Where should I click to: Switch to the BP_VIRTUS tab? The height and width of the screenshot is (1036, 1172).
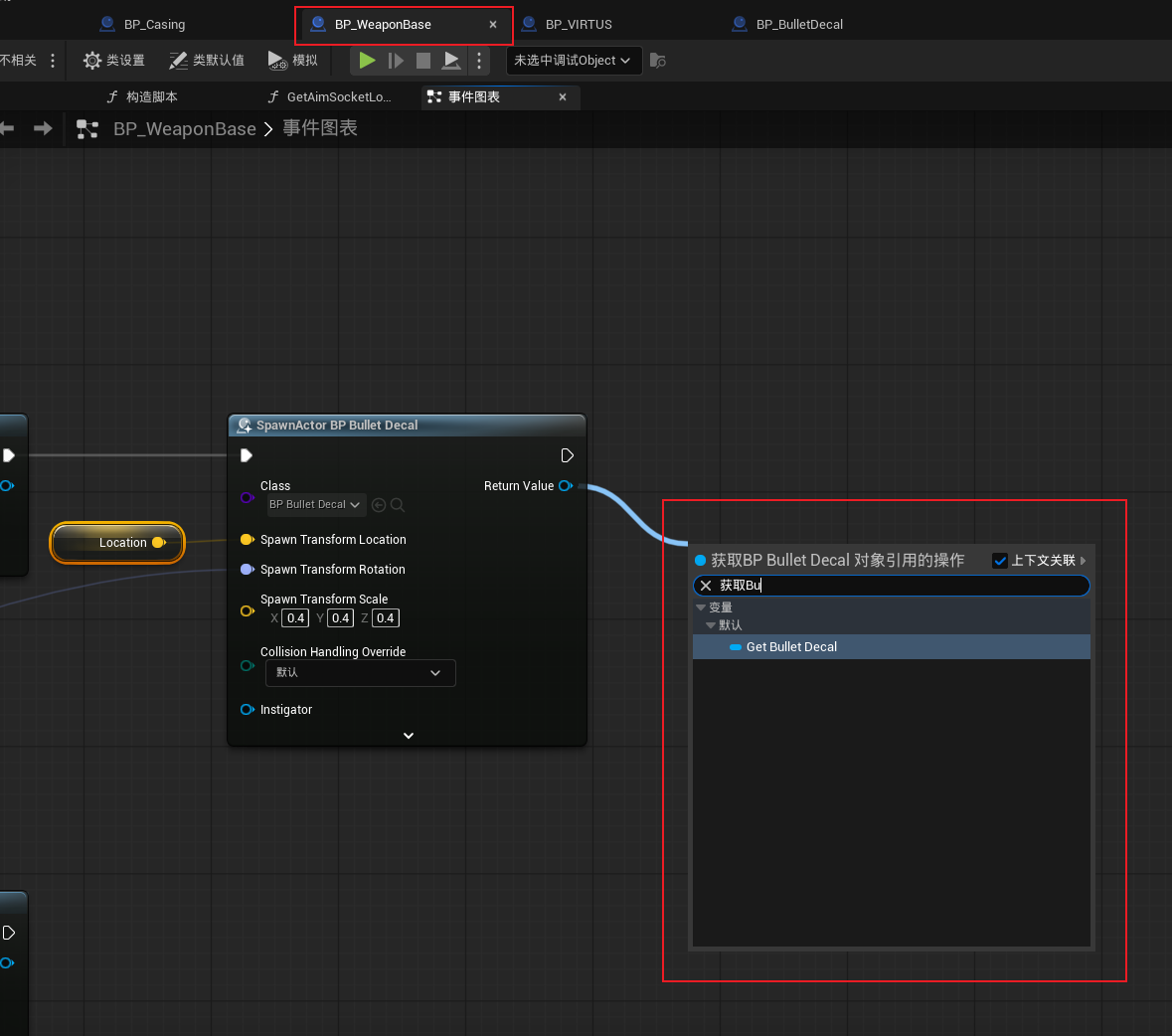(567, 24)
